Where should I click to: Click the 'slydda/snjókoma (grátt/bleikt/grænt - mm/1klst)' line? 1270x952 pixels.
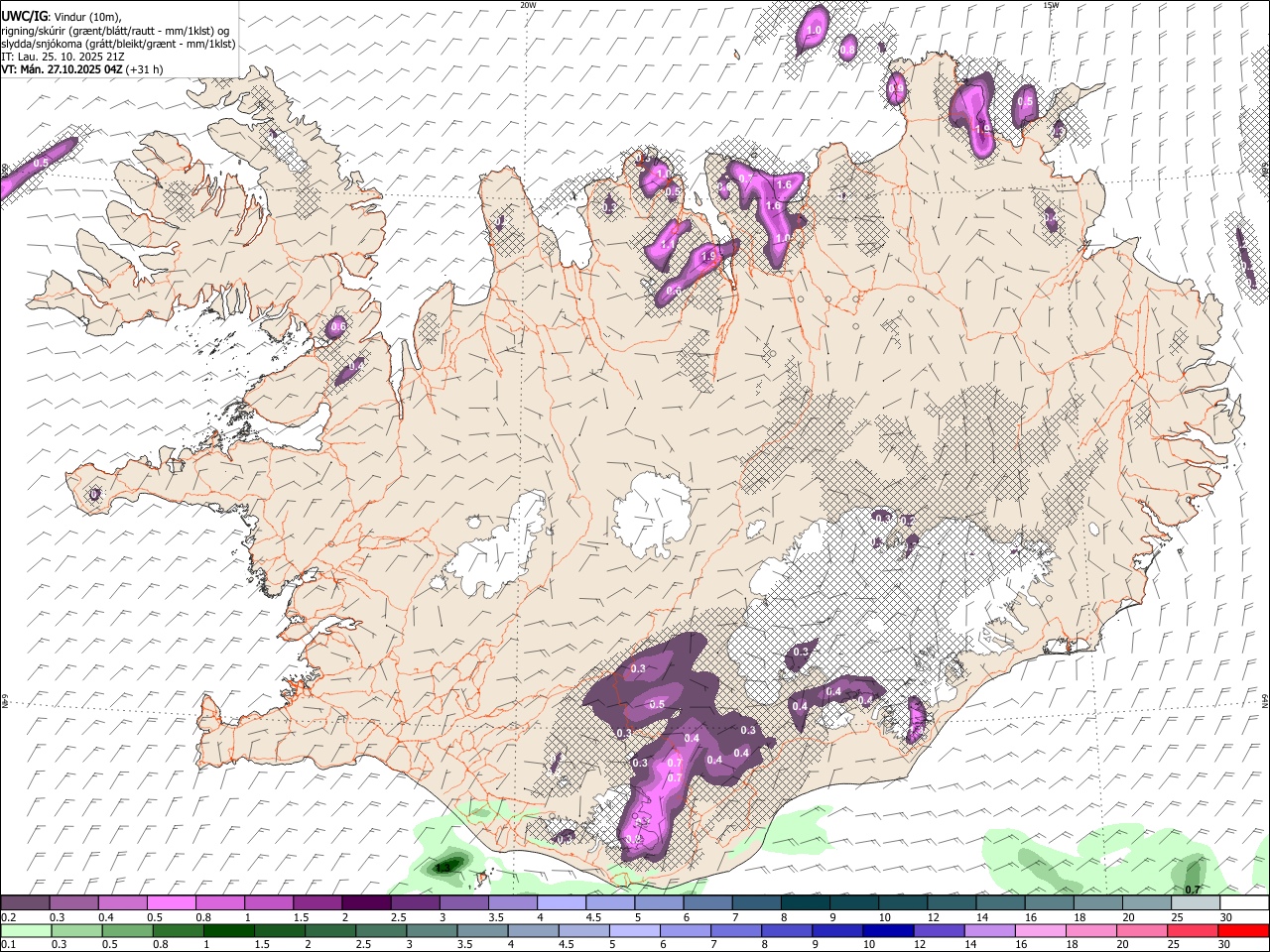pos(118,43)
